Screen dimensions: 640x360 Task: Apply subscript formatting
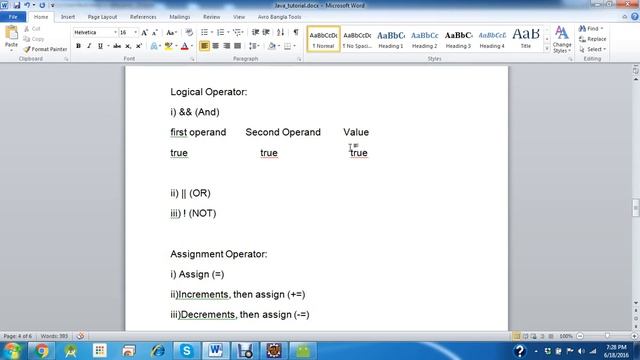click(x=128, y=46)
